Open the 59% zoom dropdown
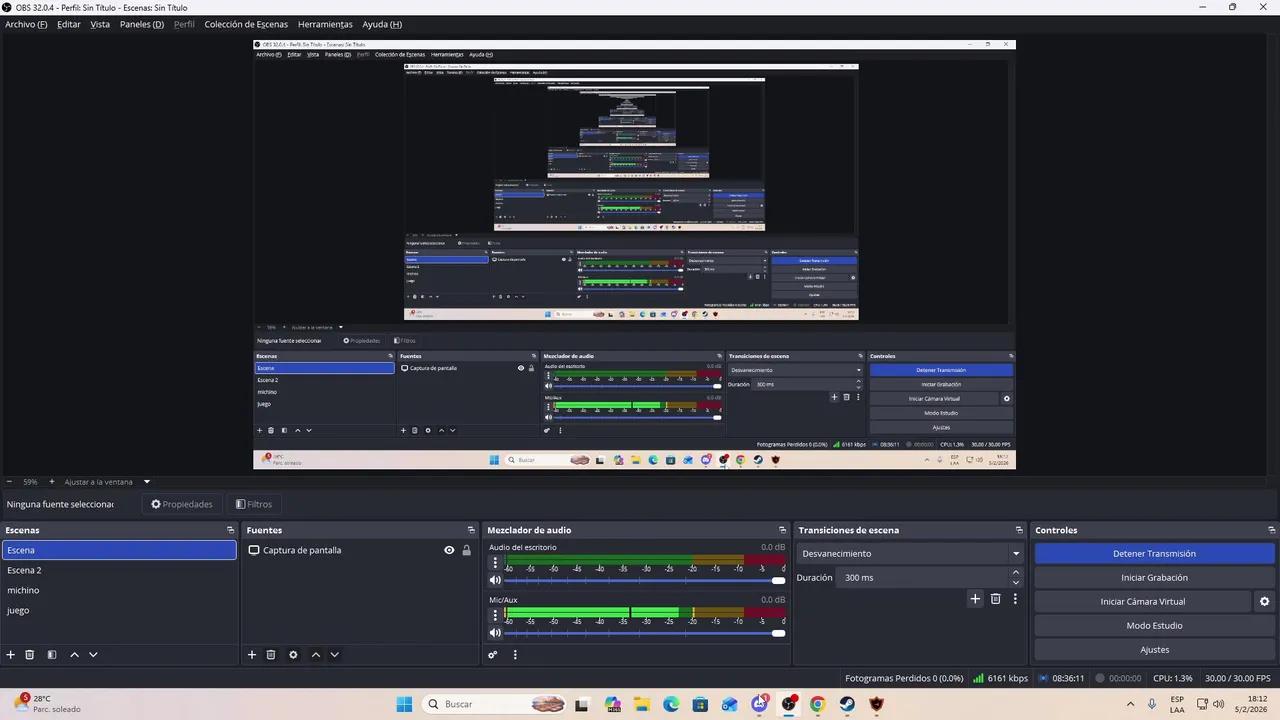 point(32,481)
